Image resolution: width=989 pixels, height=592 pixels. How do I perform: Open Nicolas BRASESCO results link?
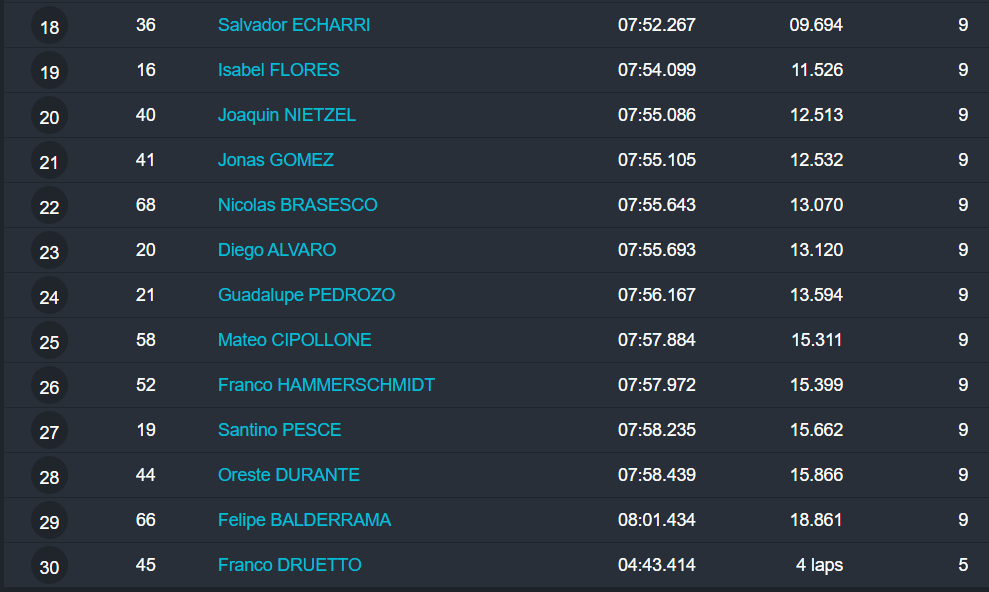[298, 205]
